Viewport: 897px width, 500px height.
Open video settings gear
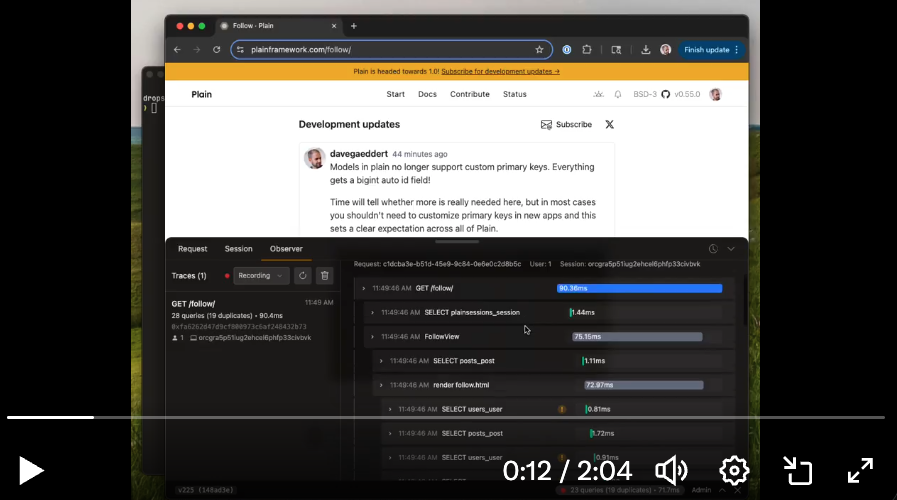pyautogui.click(x=734, y=471)
